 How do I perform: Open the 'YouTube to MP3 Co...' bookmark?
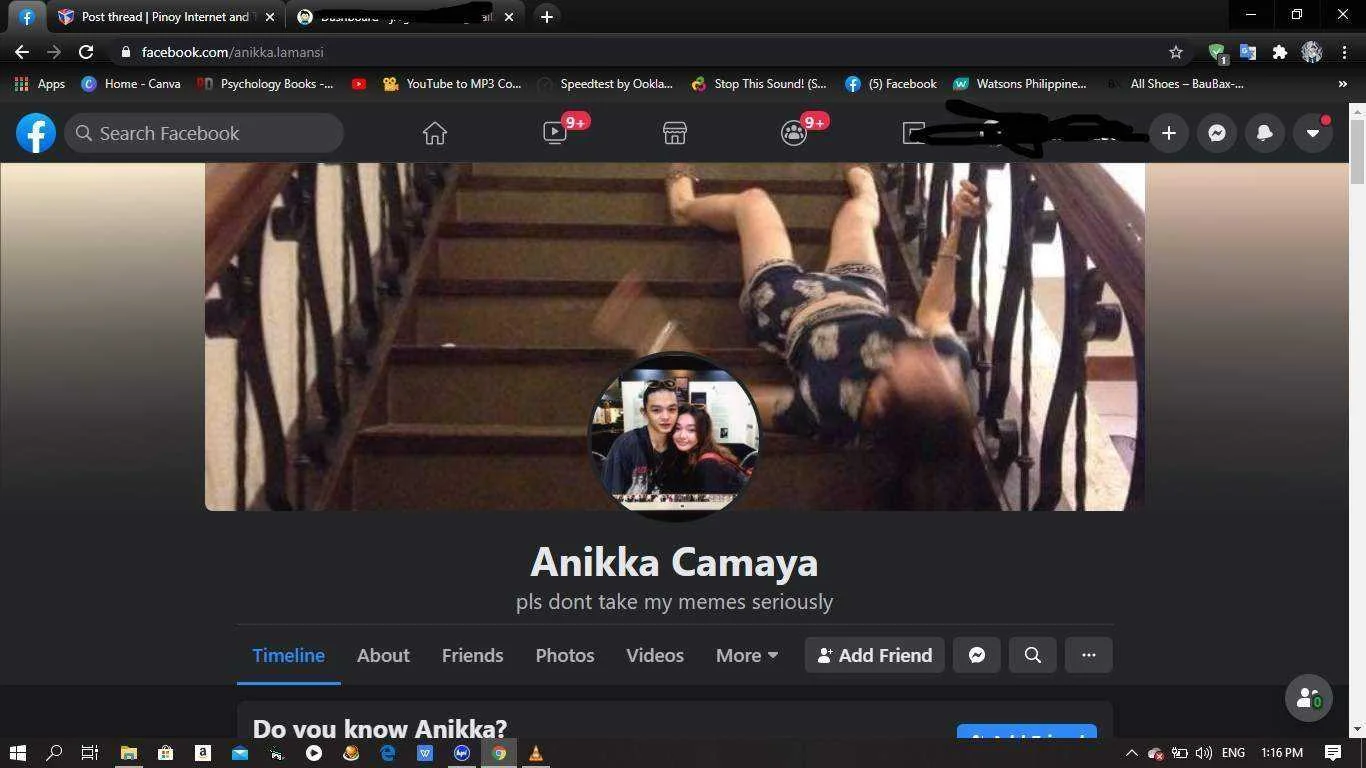click(x=452, y=84)
